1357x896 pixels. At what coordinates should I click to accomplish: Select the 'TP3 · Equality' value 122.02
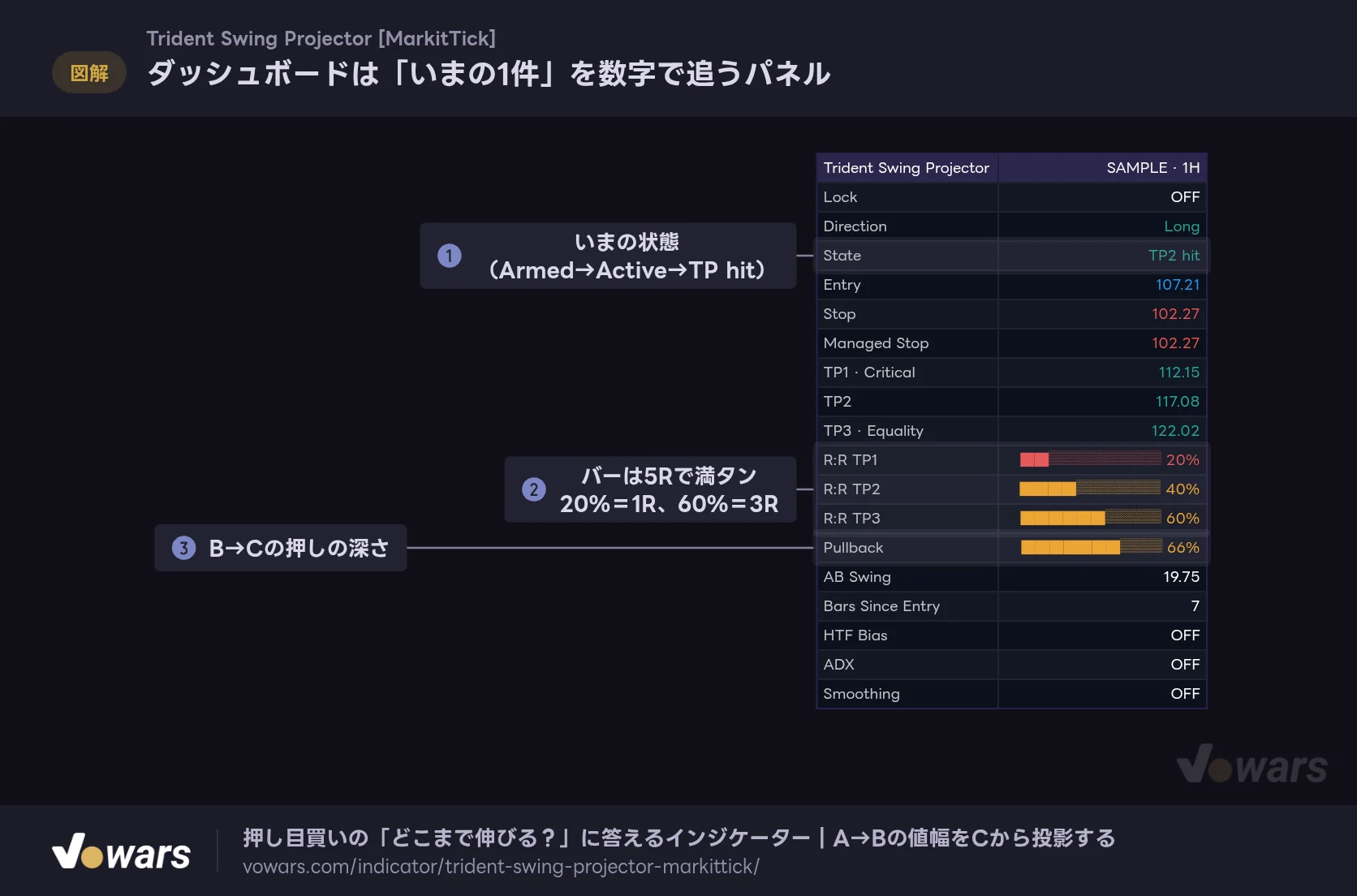click(x=1175, y=431)
